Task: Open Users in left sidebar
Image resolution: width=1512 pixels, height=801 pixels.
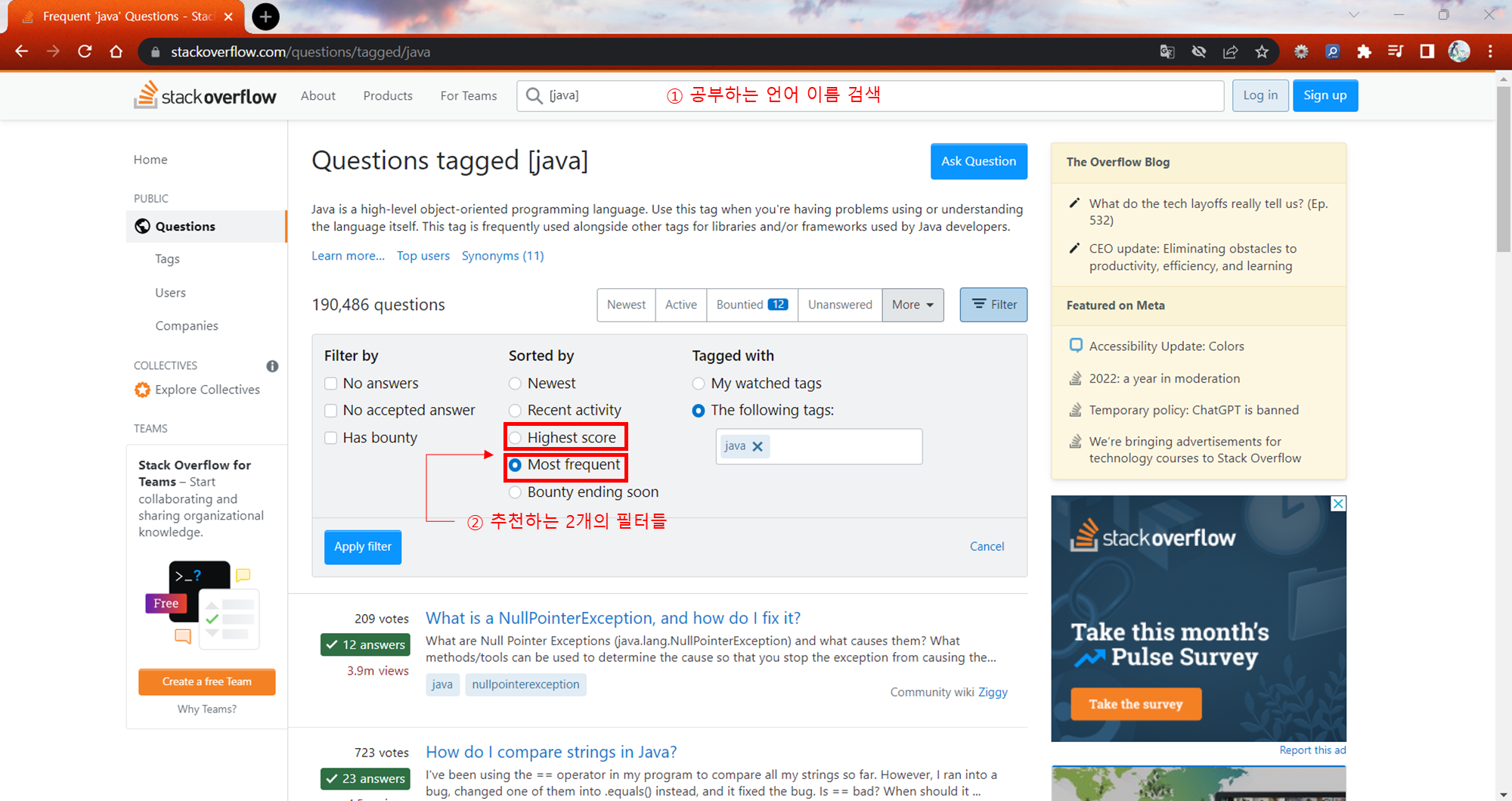Action: coord(170,293)
